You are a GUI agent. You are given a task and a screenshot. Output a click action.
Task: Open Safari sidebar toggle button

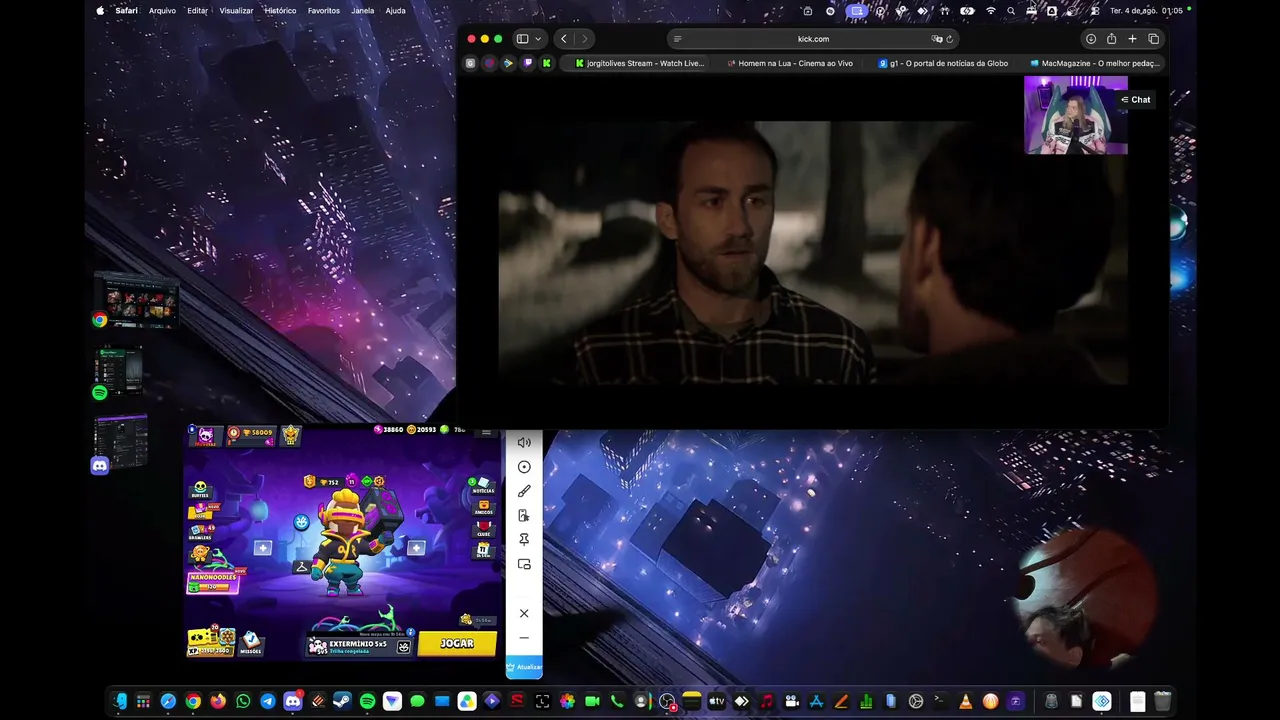pyautogui.click(x=522, y=39)
